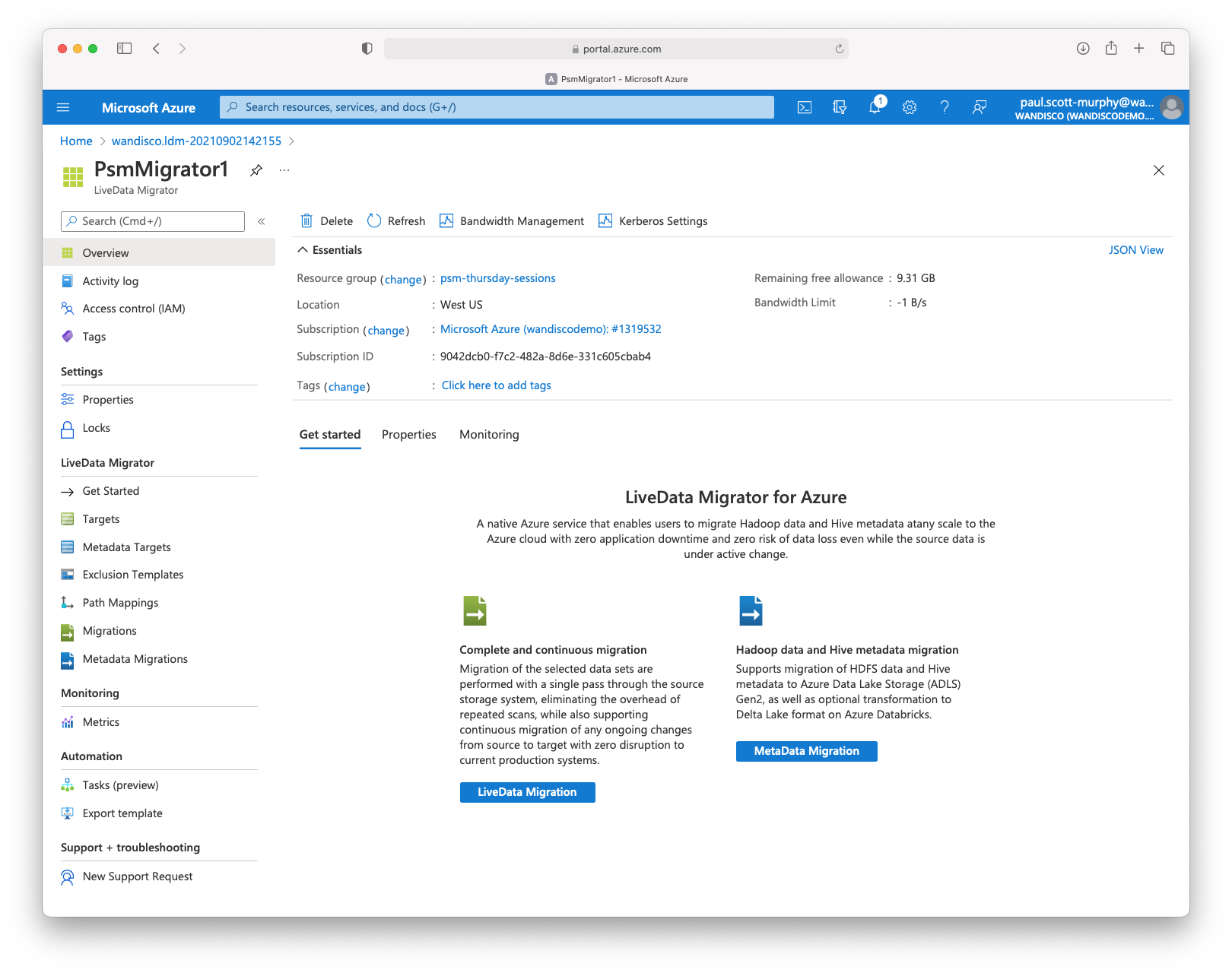Click the feedback icon in header

point(980,107)
